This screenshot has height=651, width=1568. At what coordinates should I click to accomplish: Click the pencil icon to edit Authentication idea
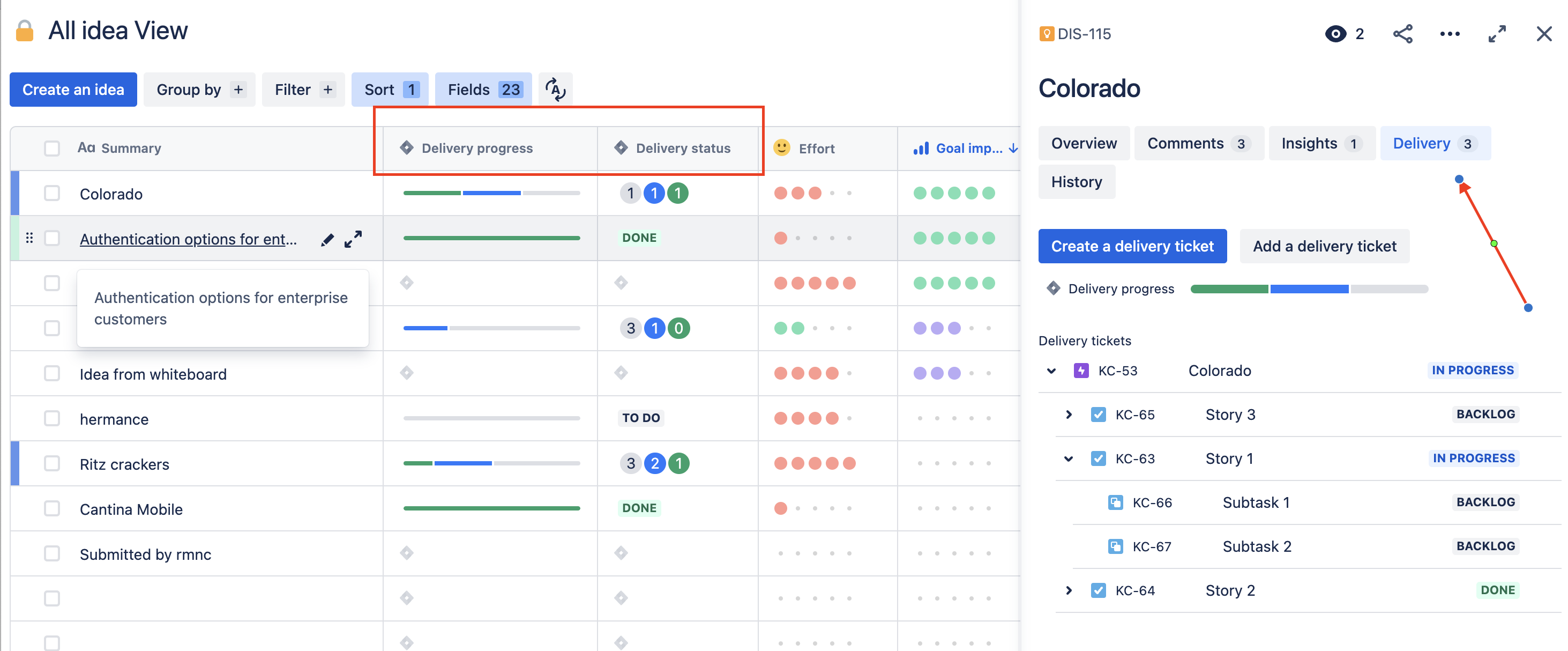click(x=327, y=239)
